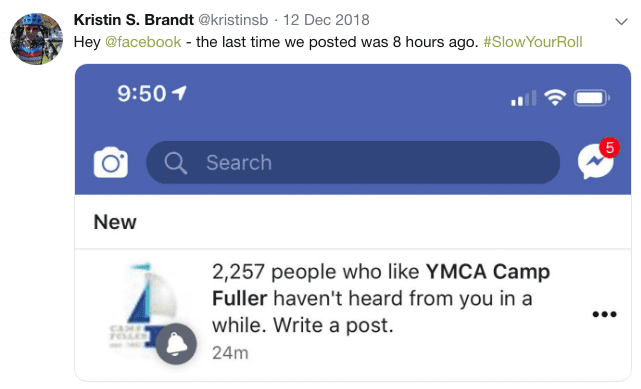Tap the battery status icon
Screen dimensions: 641x389
(592, 98)
